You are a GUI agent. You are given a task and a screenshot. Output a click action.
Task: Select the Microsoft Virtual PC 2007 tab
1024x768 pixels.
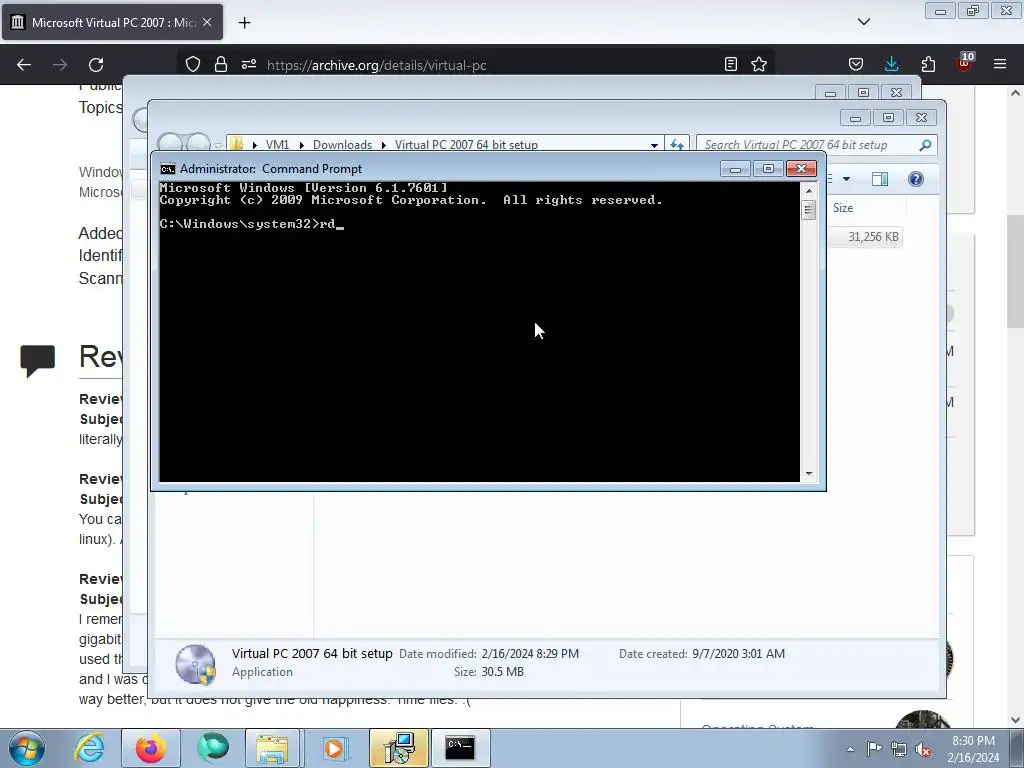[x=112, y=22]
